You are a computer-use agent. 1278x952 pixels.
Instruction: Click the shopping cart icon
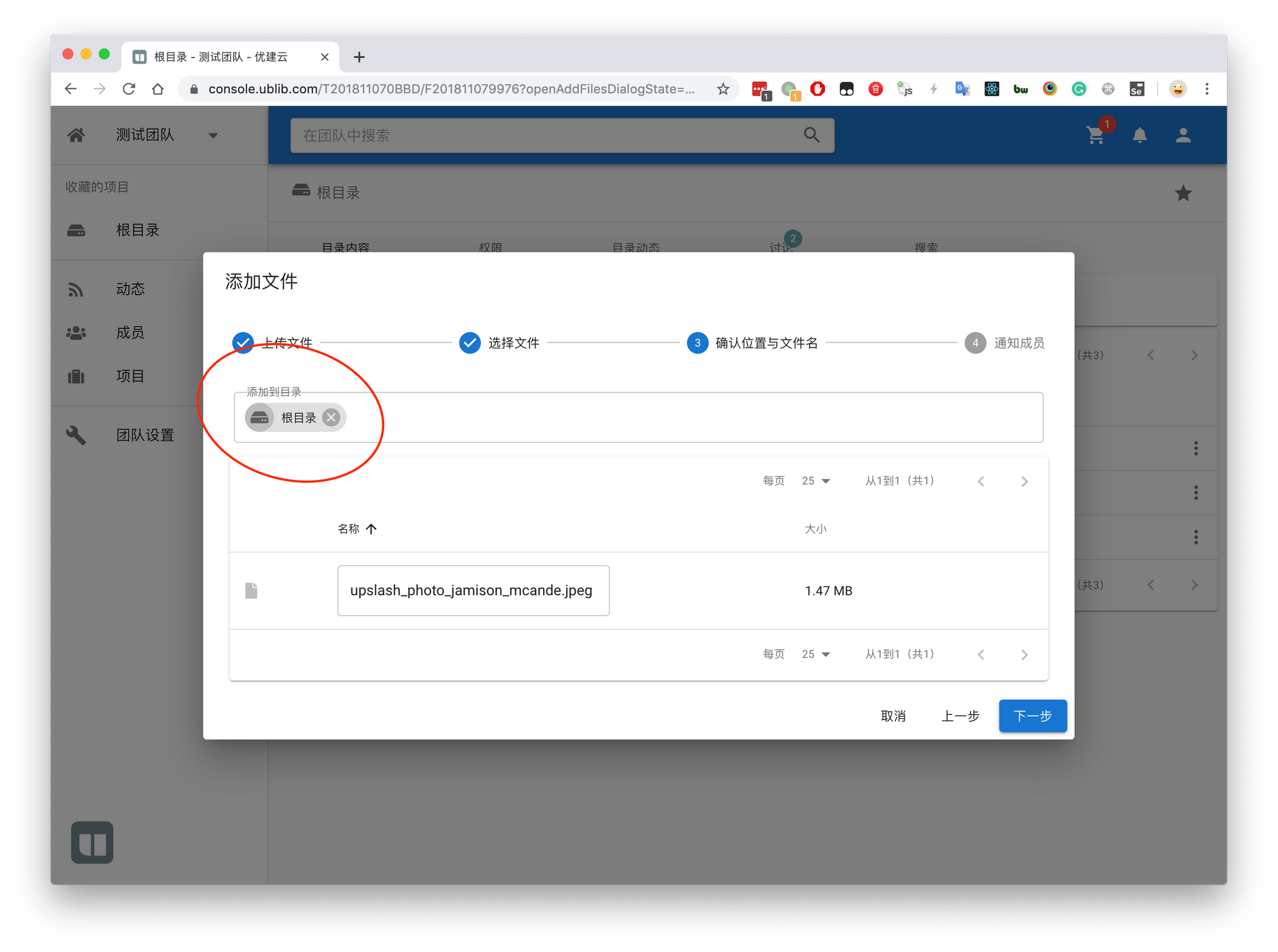1096,135
